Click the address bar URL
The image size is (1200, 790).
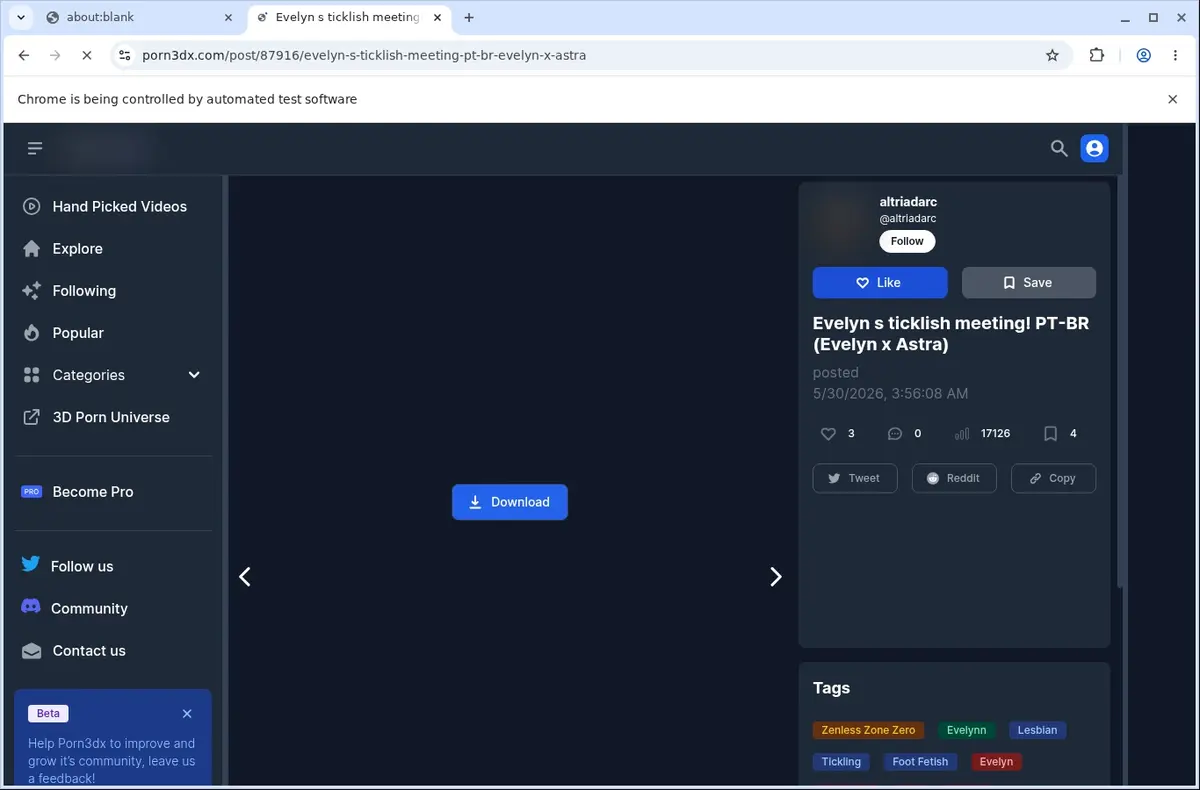(364, 55)
